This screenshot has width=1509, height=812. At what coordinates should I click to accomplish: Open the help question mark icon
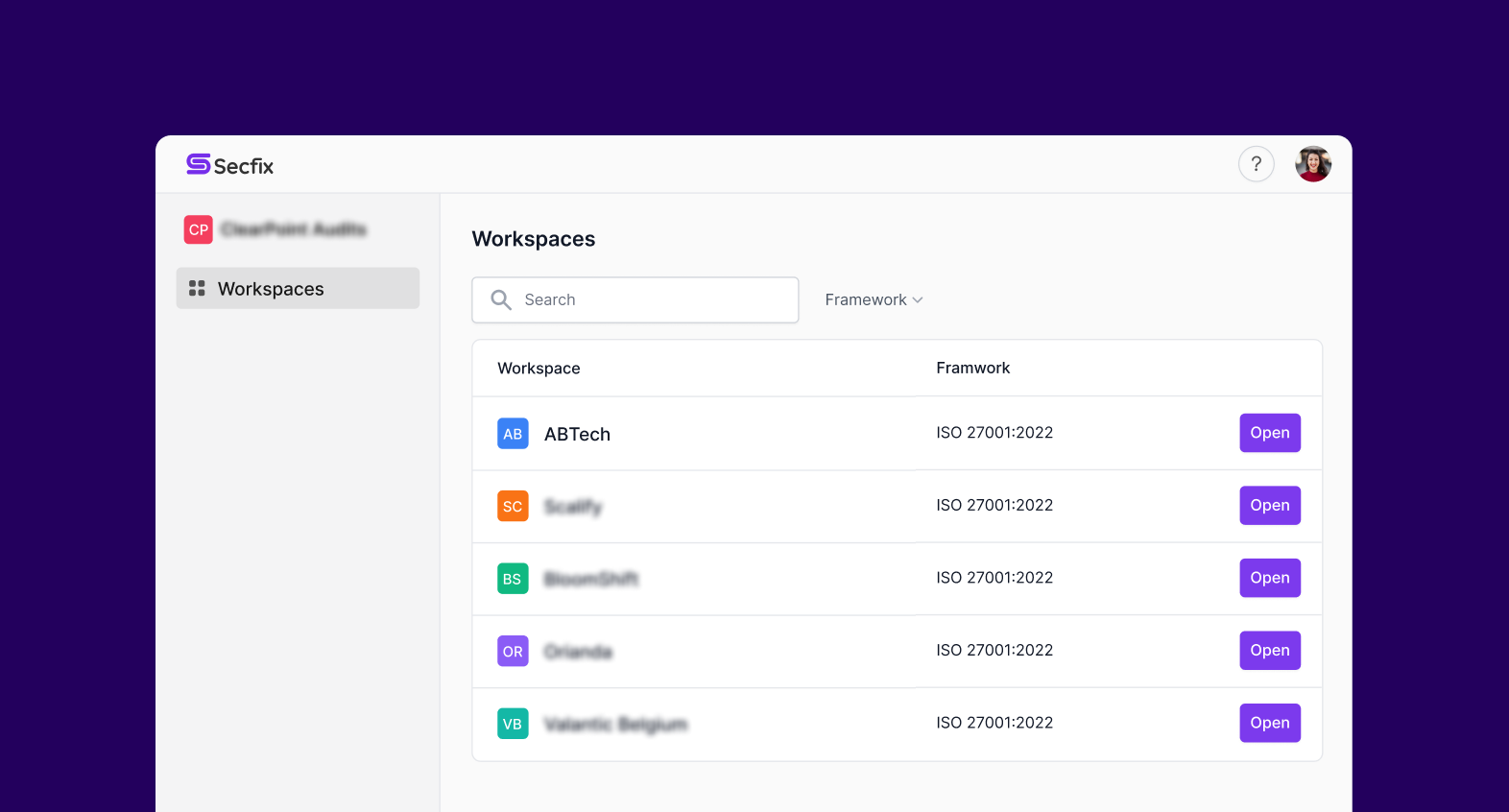click(1256, 164)
